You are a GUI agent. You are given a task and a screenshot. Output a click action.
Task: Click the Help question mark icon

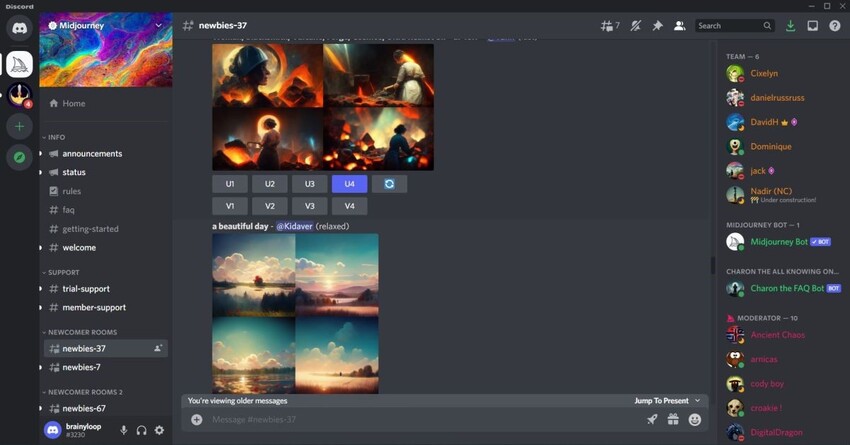(835, 25)
